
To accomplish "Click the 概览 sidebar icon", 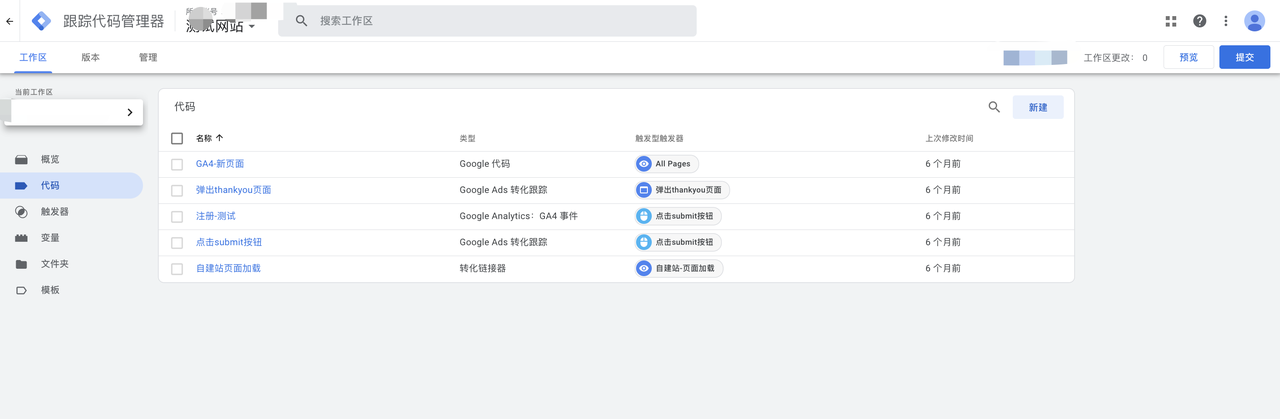I will (21, 160).
